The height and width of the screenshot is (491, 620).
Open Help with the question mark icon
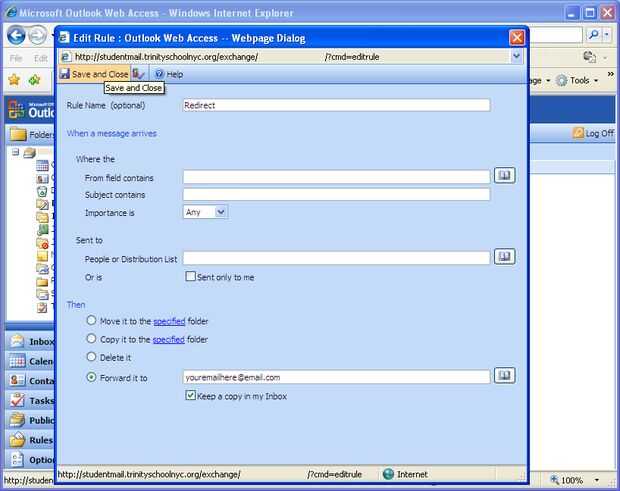click(x=159, y=74)
